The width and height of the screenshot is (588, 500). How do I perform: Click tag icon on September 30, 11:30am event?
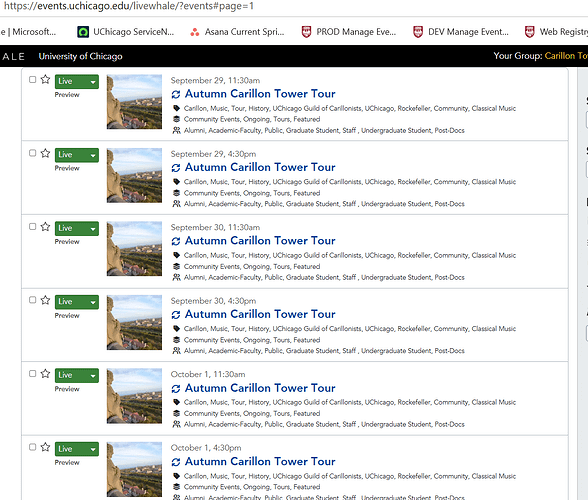point(176,255)
